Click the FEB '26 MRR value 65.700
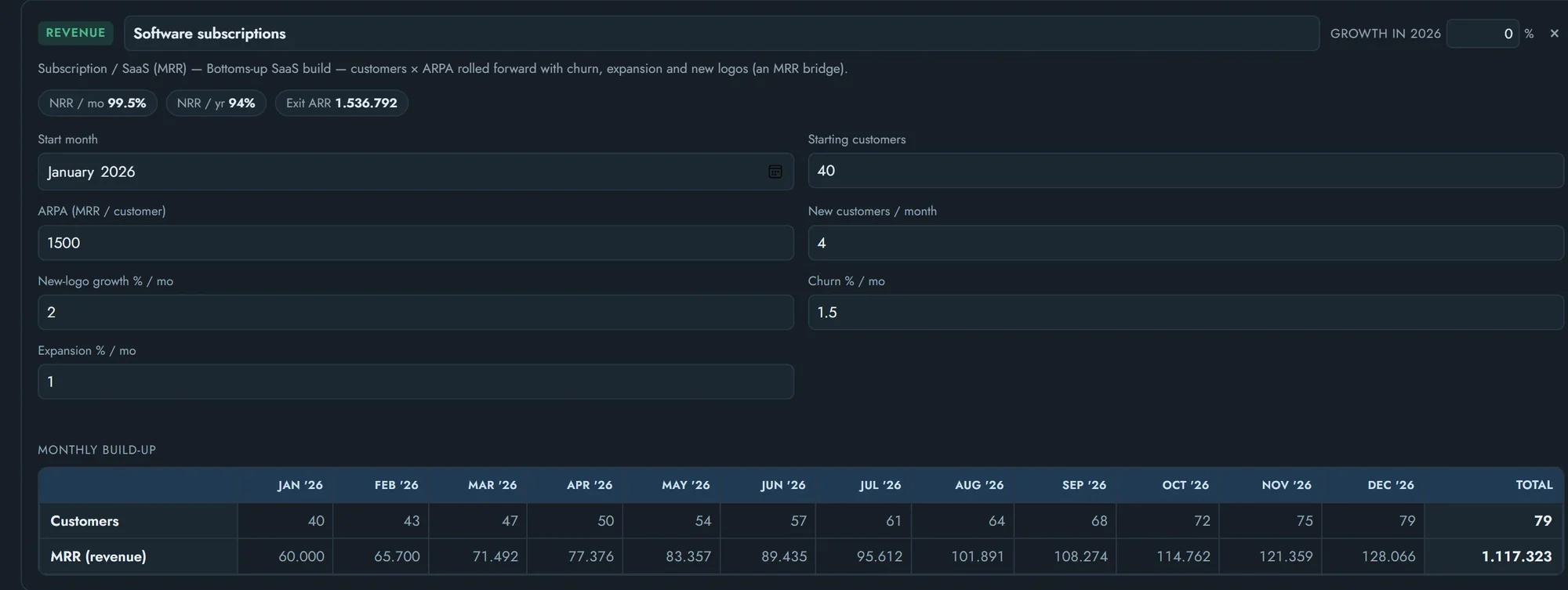 coord(397,556)
